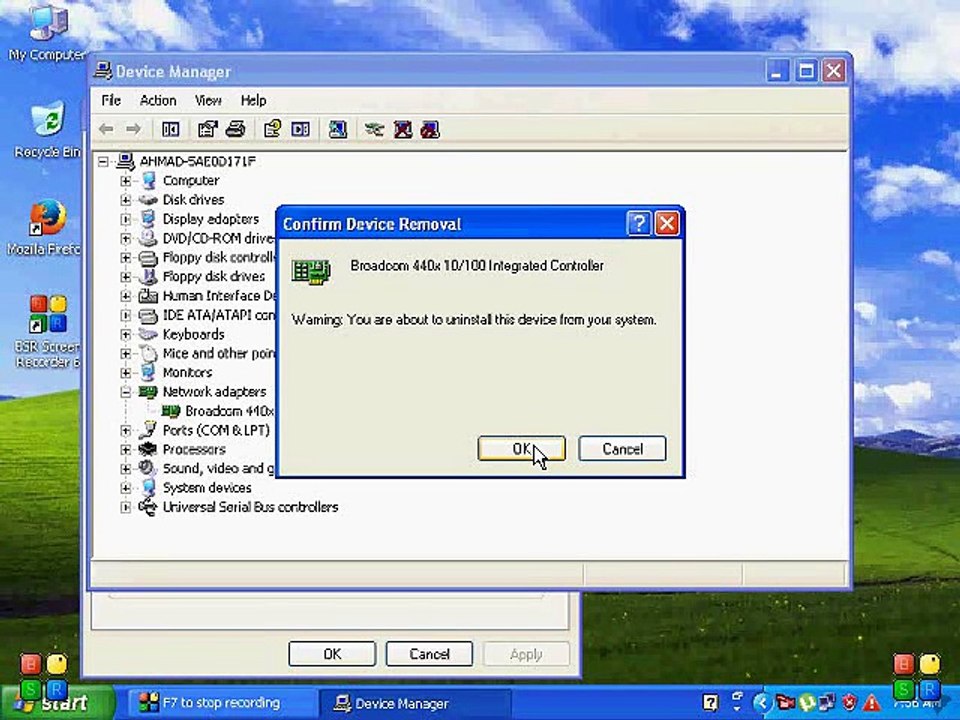Select the My Computer desktop icon

(47, 34)
